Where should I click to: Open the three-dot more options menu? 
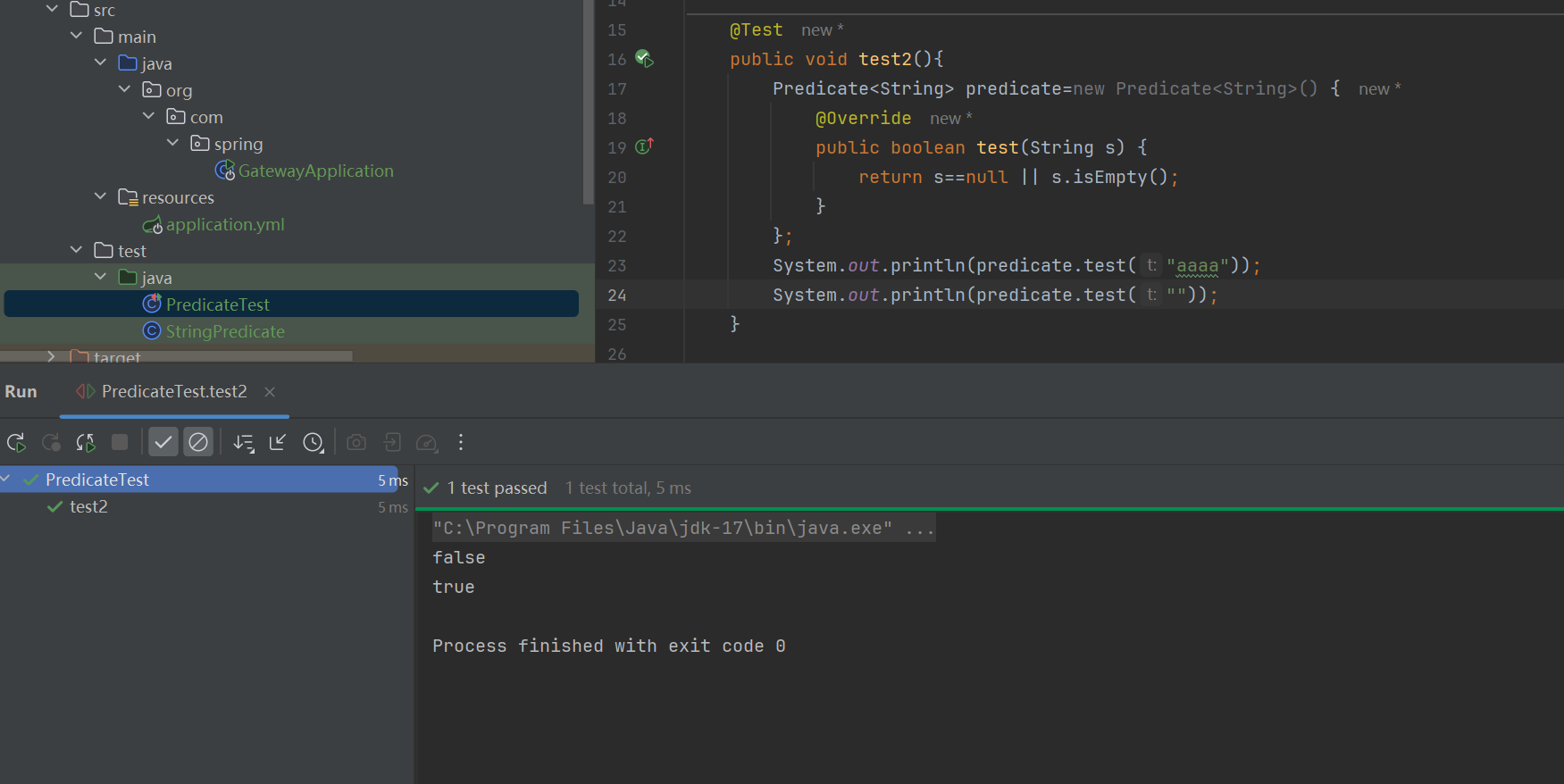(461, 442)
